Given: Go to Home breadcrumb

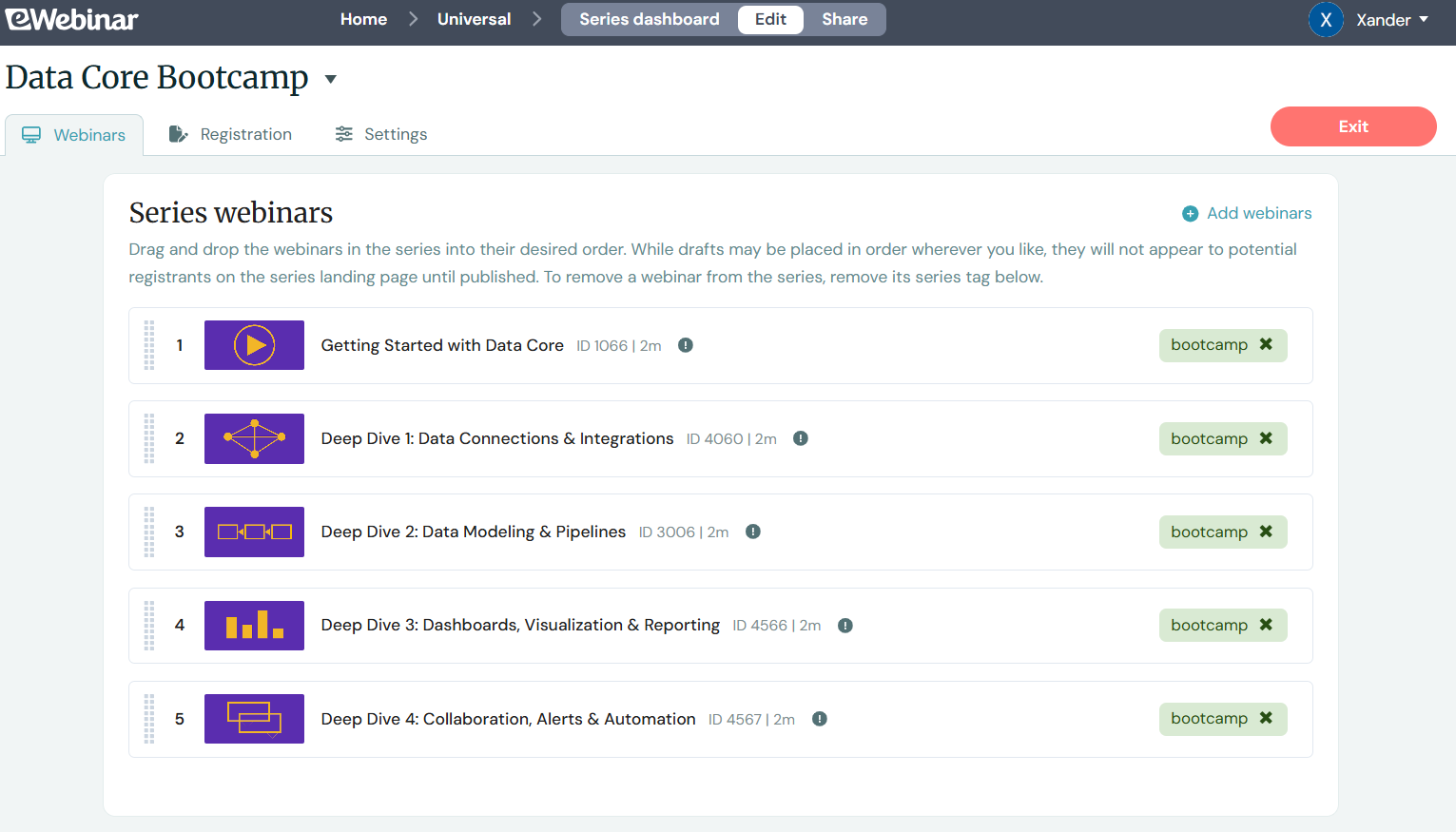Looking at the screenshot, I should pos(363,19).
